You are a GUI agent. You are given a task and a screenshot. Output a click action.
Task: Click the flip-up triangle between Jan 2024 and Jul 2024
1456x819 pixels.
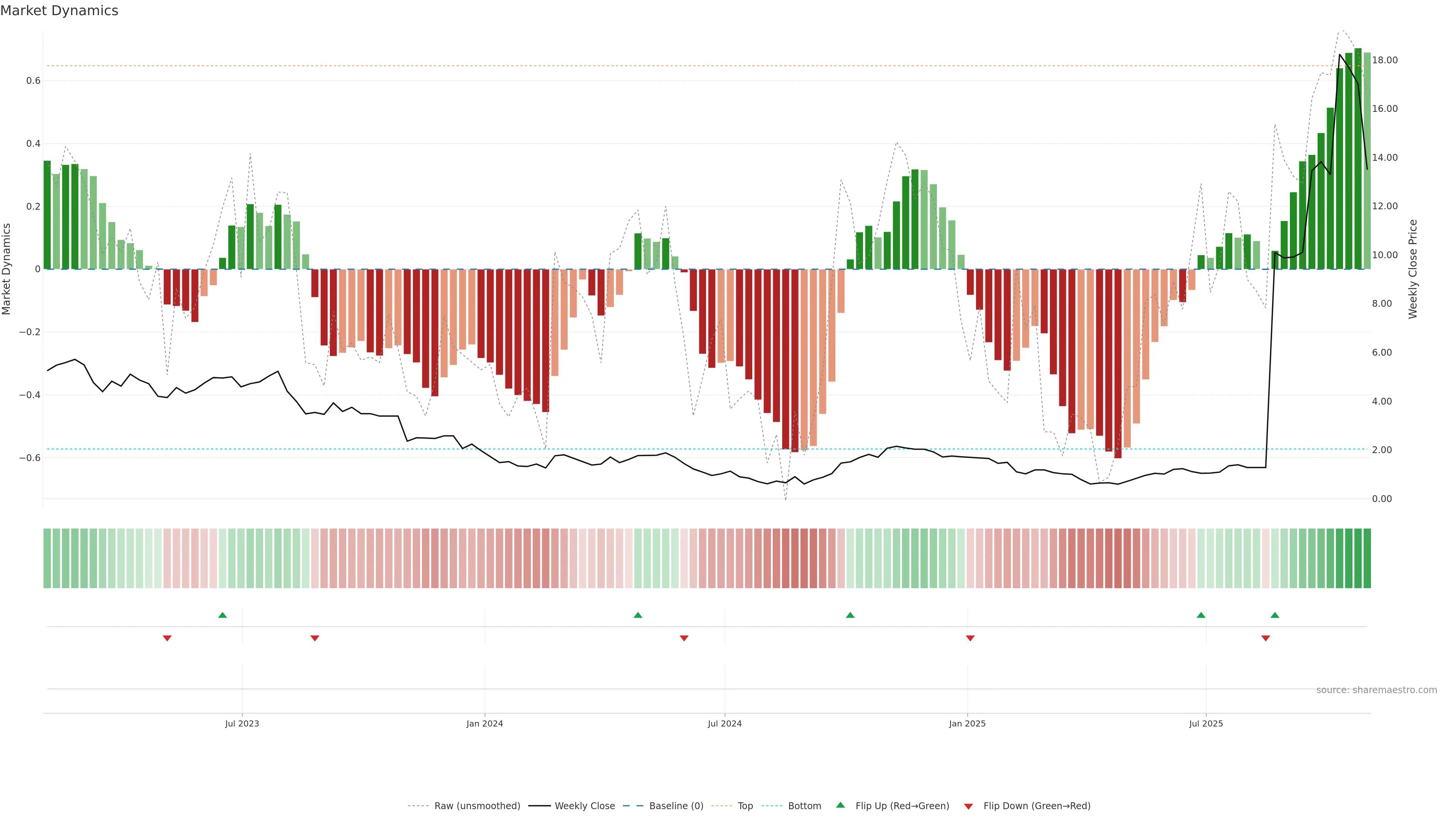pos(637,615)
